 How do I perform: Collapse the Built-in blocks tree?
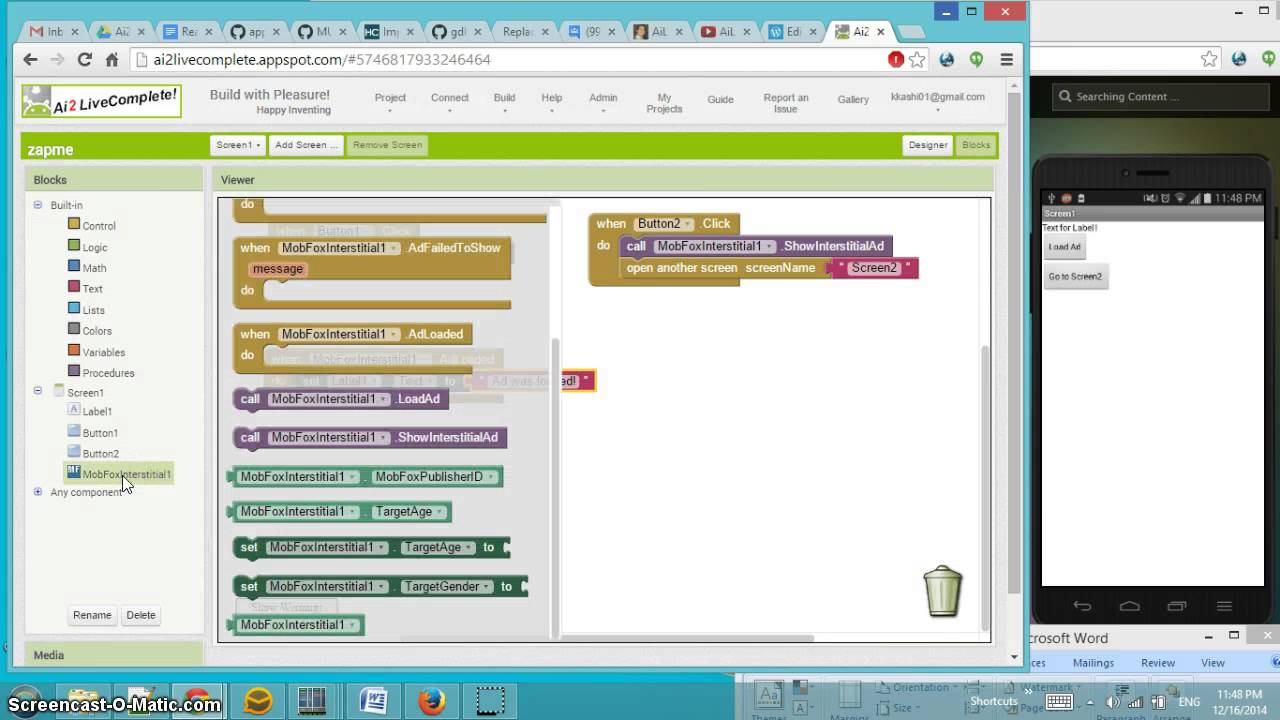tap(38, 205)
